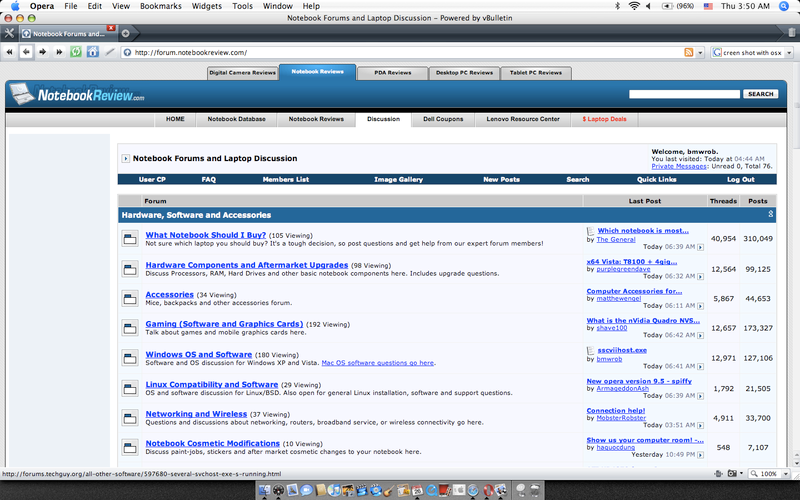Collapse the Hardware, Software and Accessories category
This screenshot has width=800, height=500.
(x=770, y=214)
